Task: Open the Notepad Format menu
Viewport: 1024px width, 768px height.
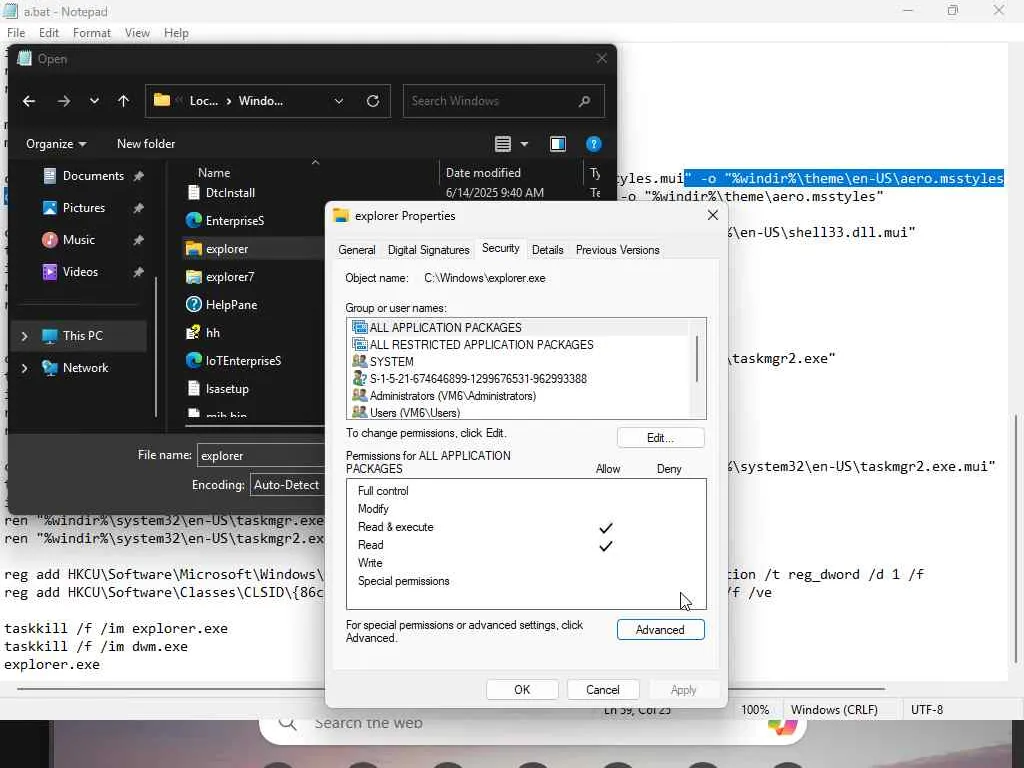Action: [91, 33]
